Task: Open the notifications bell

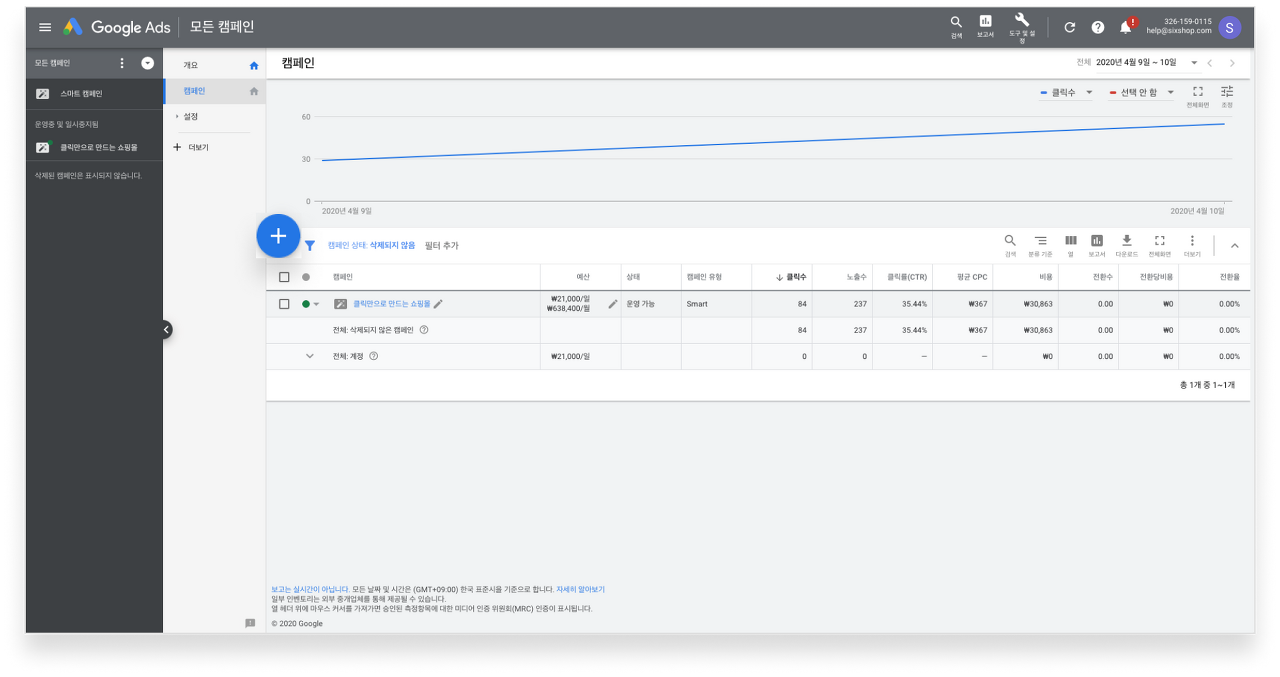Action: tap(1126, 27)
